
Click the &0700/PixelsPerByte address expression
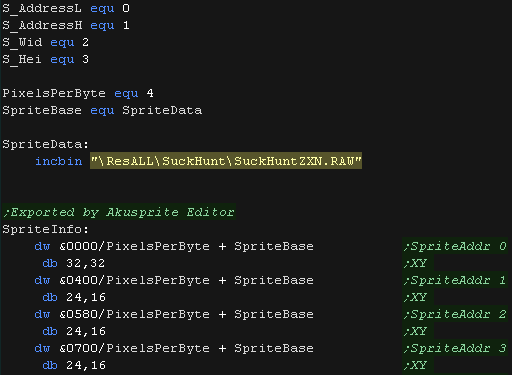[x=135, y=348]
